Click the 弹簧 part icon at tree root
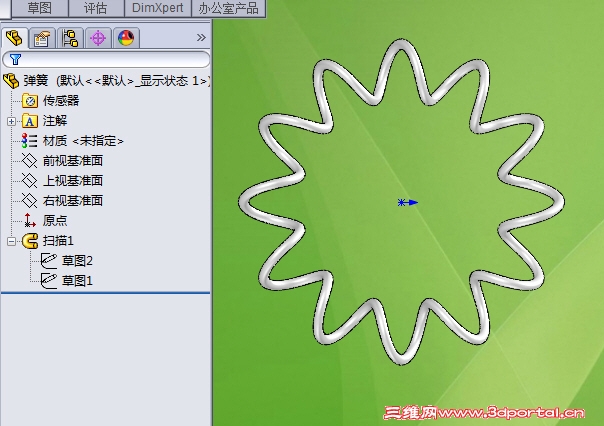The width and height of the screenshot is (604, 426). coord(11,81)
